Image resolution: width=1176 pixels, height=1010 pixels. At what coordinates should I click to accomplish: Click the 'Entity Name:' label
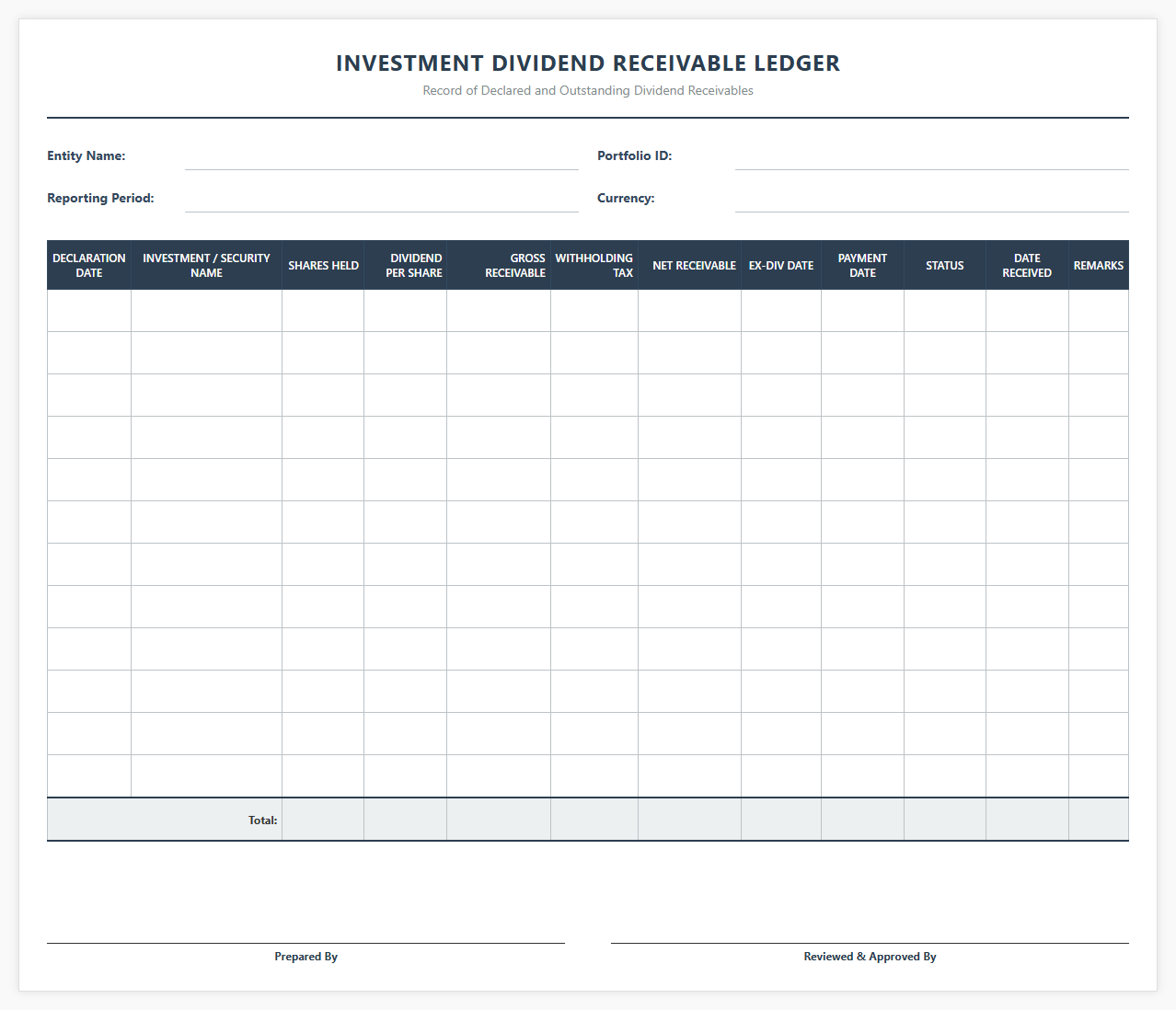coord(86,155)
